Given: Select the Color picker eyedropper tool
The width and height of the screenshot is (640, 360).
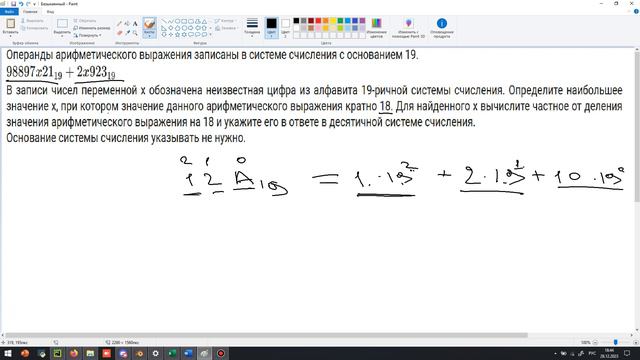Looking at the screenshot, I should click(x=127, y=33).
